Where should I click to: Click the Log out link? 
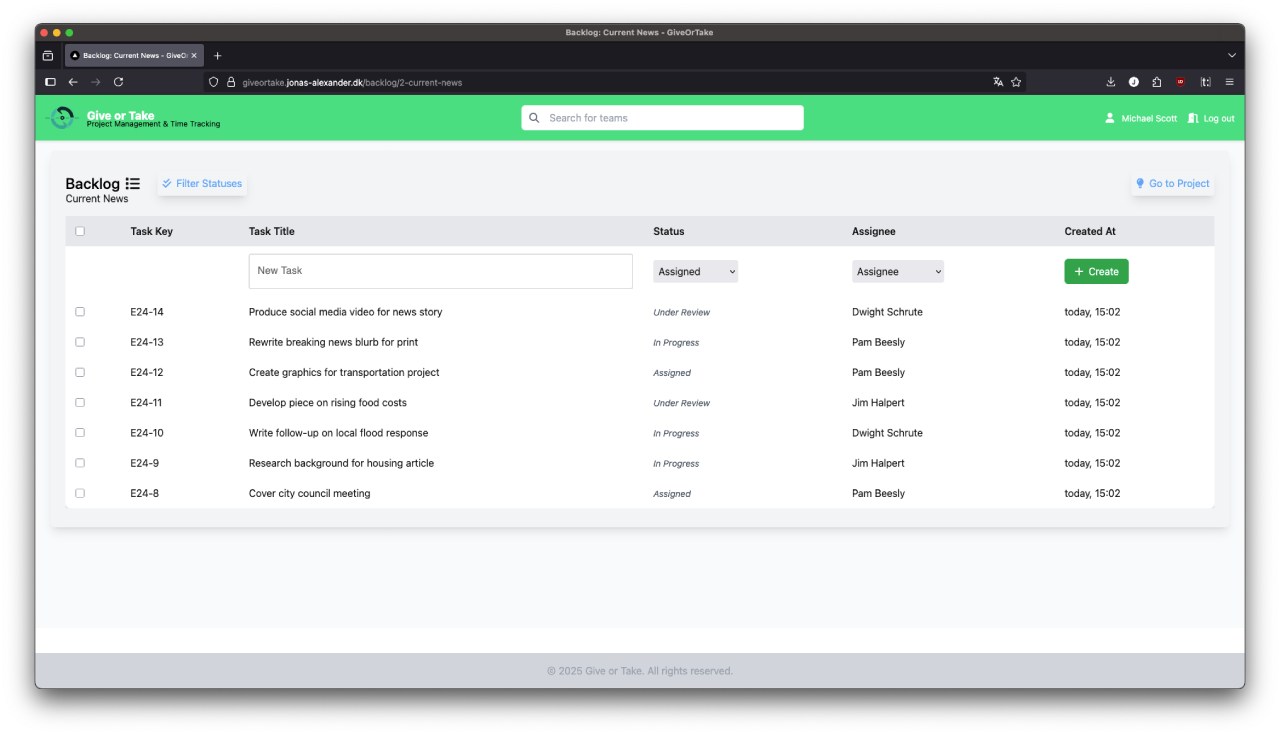[x=1211, y=118]
